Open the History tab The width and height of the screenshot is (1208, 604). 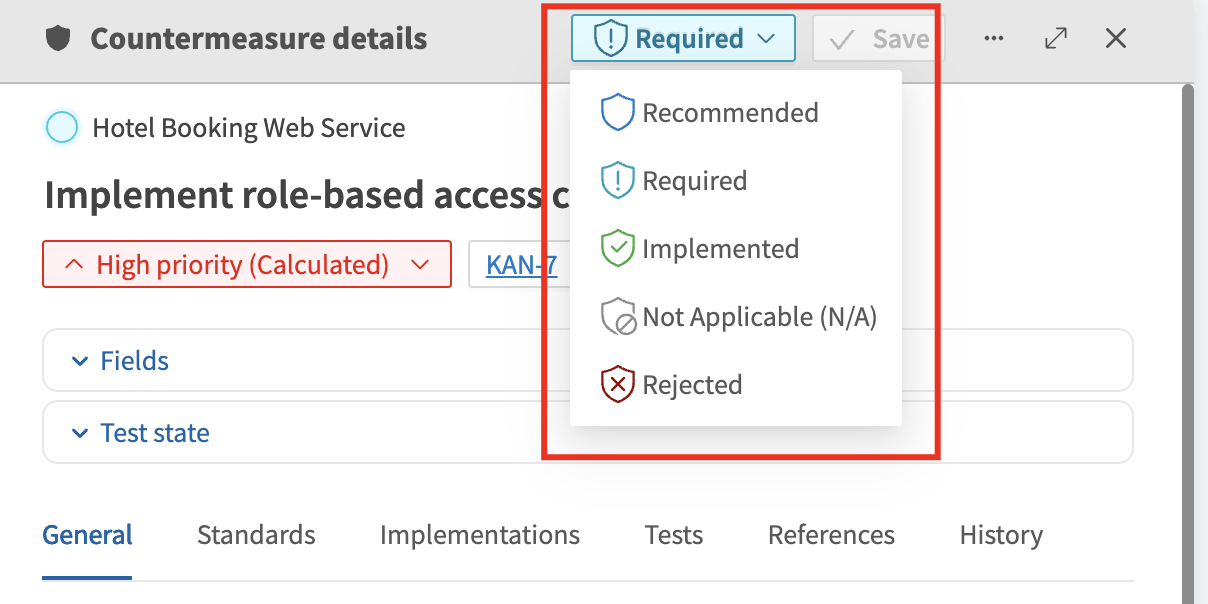tap(1000, 535)
